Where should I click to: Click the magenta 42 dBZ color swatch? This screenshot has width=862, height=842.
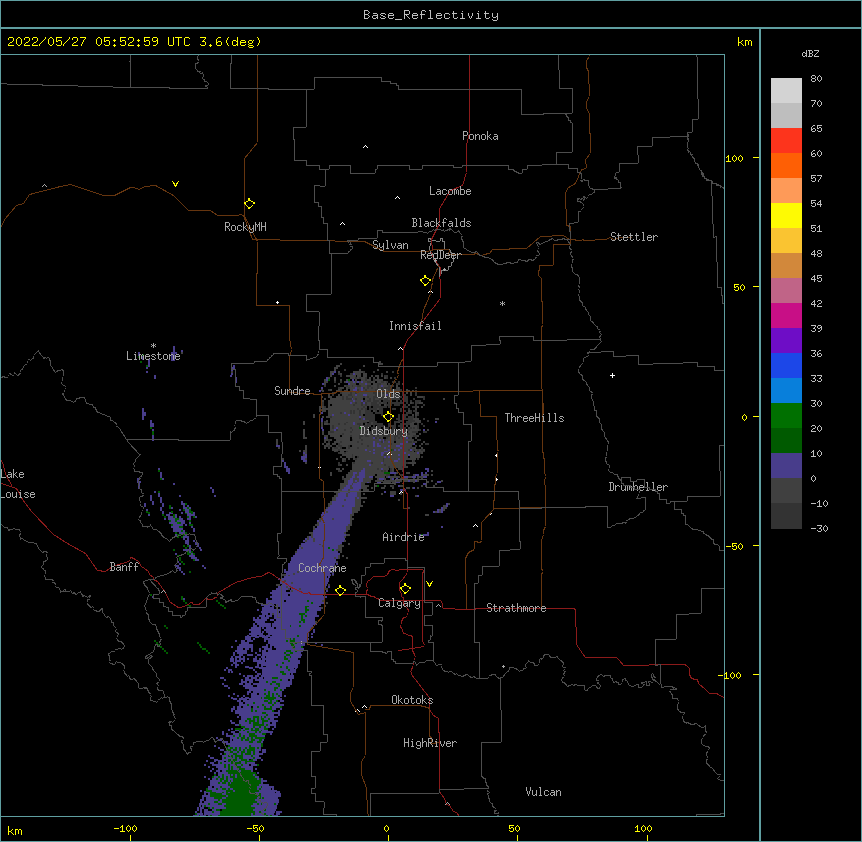[x=786, y=315]
